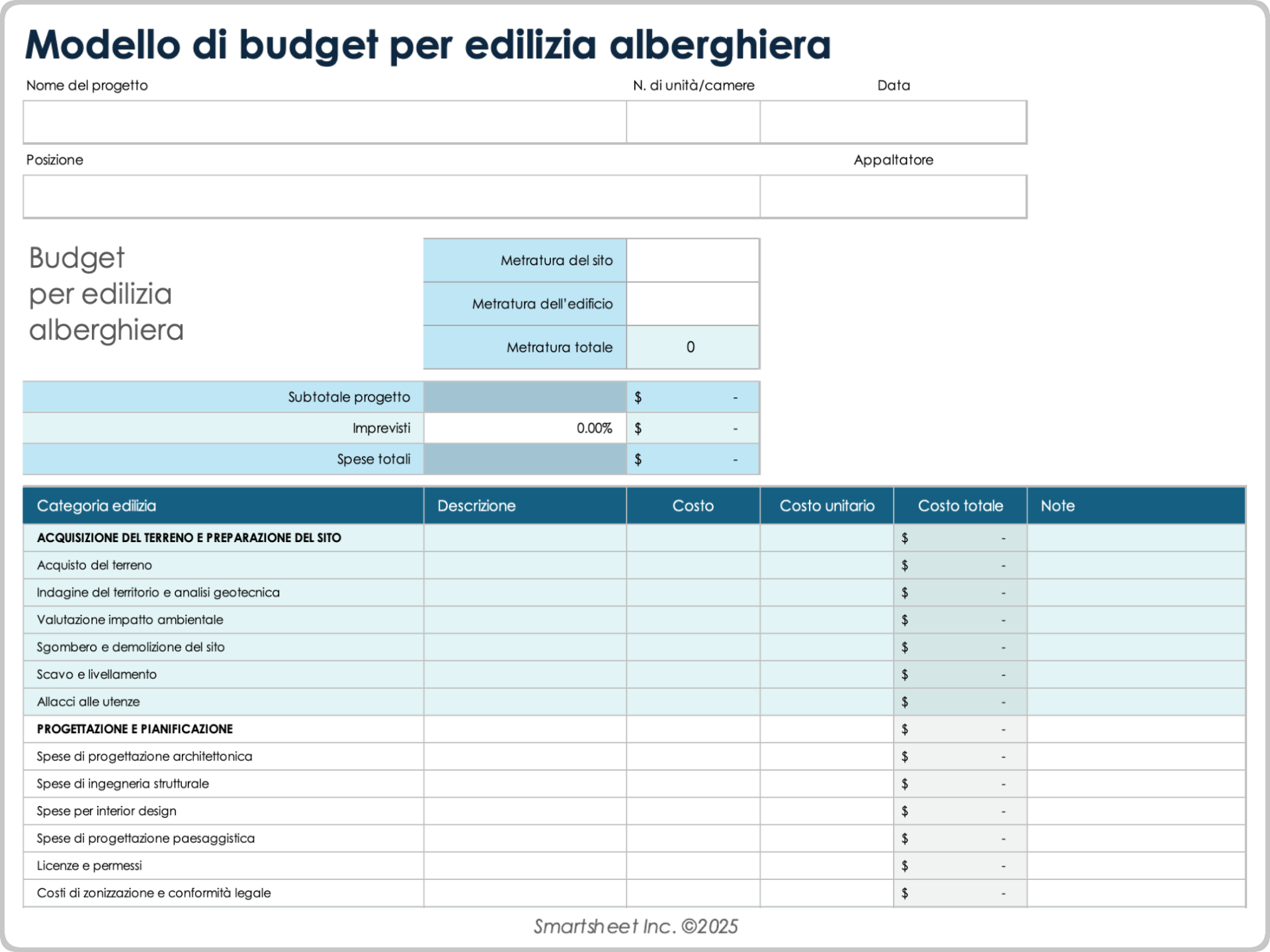Click the Appaltatore input field
The width and height of the screenshot is (1270, 952).
pos(893,196)
